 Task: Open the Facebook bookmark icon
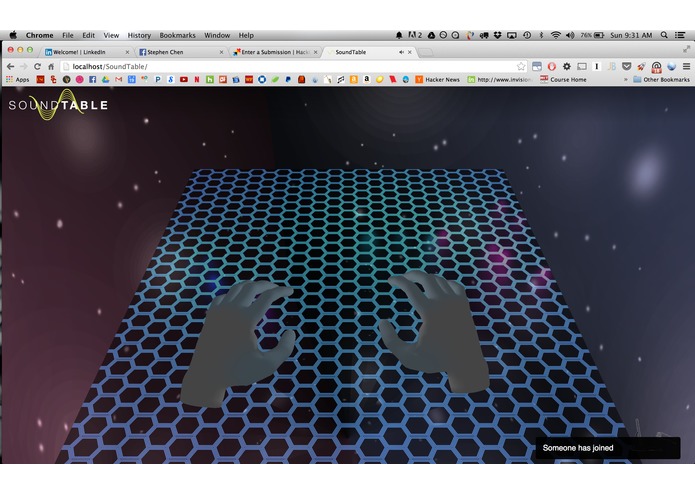pos(92,79)
